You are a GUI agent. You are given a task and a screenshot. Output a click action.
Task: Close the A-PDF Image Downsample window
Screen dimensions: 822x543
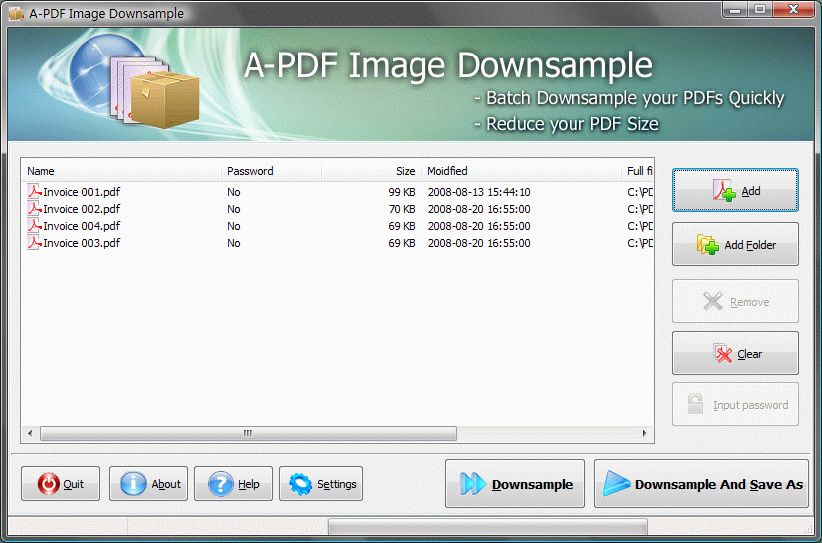tap(793, 10)
